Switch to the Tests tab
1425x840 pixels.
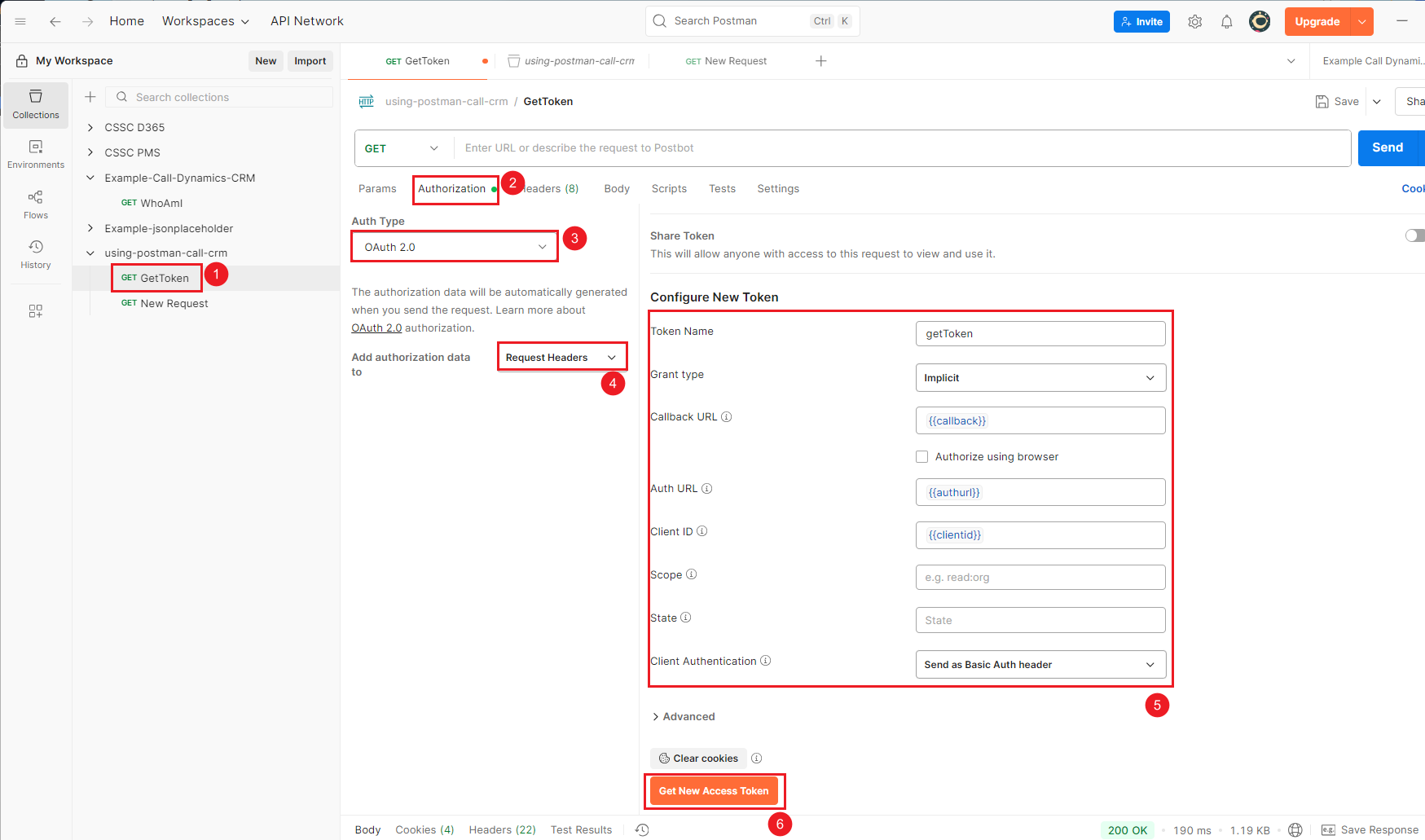[x=722, y=189]
